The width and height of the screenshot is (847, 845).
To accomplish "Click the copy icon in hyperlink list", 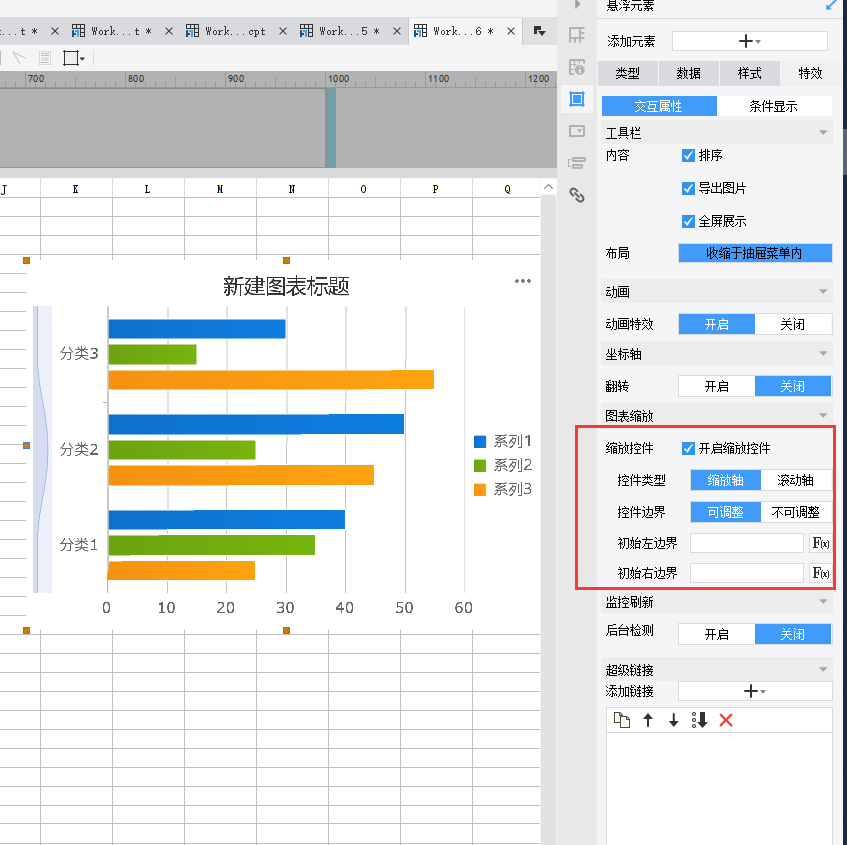I will point(622,720).
